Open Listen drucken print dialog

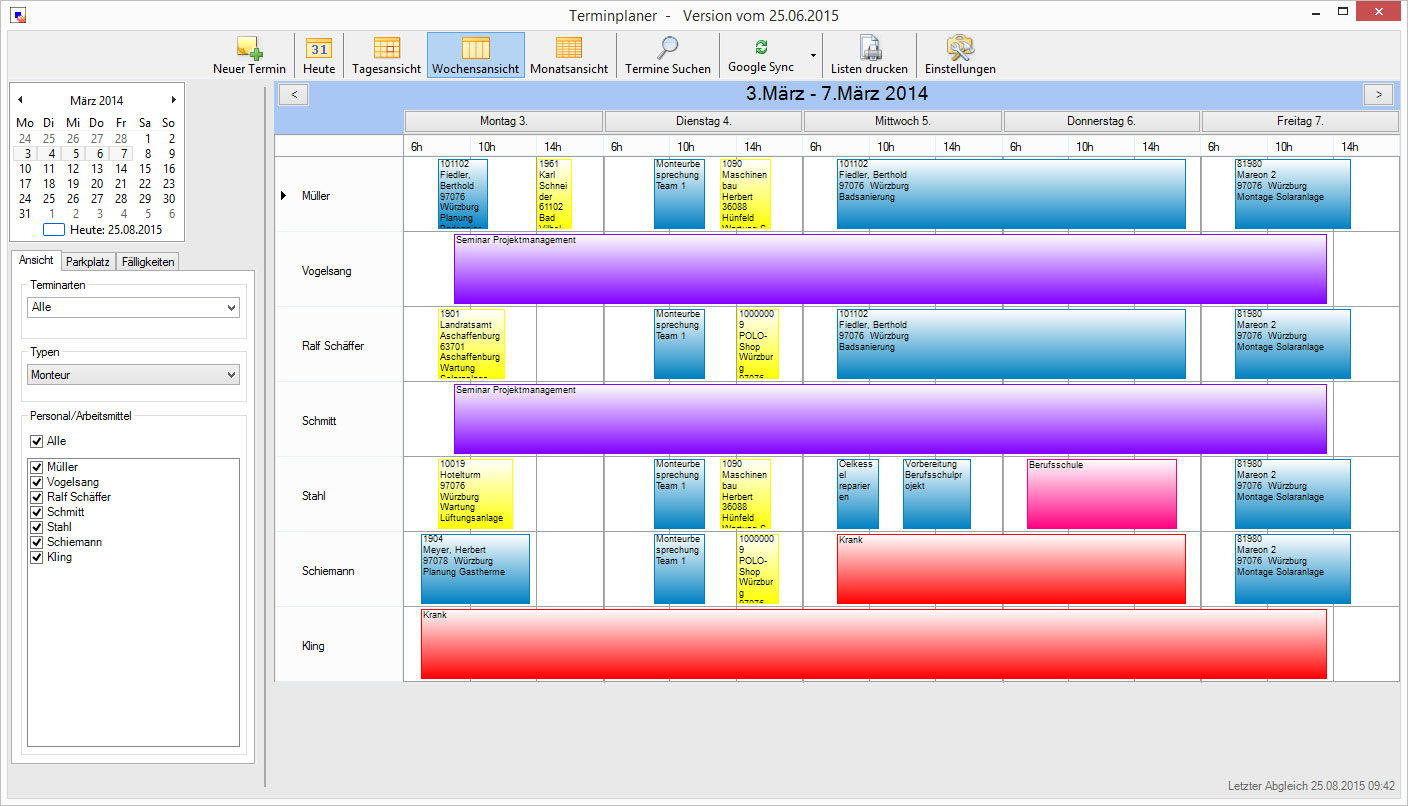869,55
